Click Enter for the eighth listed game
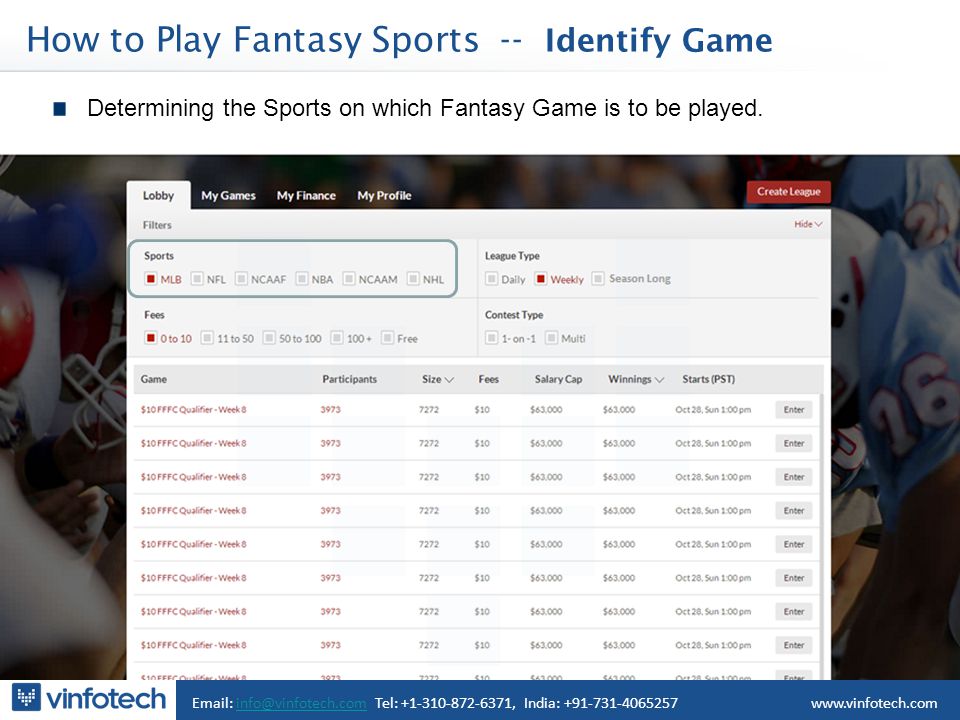This screenshot has width=960, height=720. pos(794,645)
